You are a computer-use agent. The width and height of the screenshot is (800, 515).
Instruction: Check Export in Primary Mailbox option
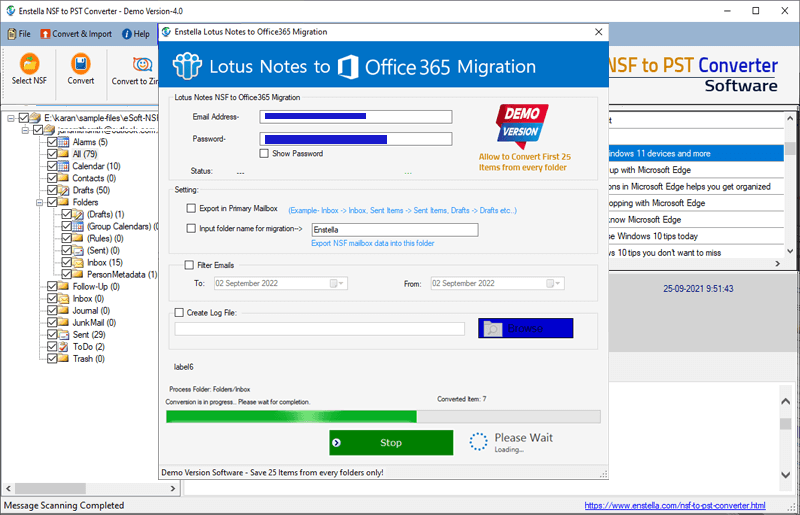pos(191,208)
